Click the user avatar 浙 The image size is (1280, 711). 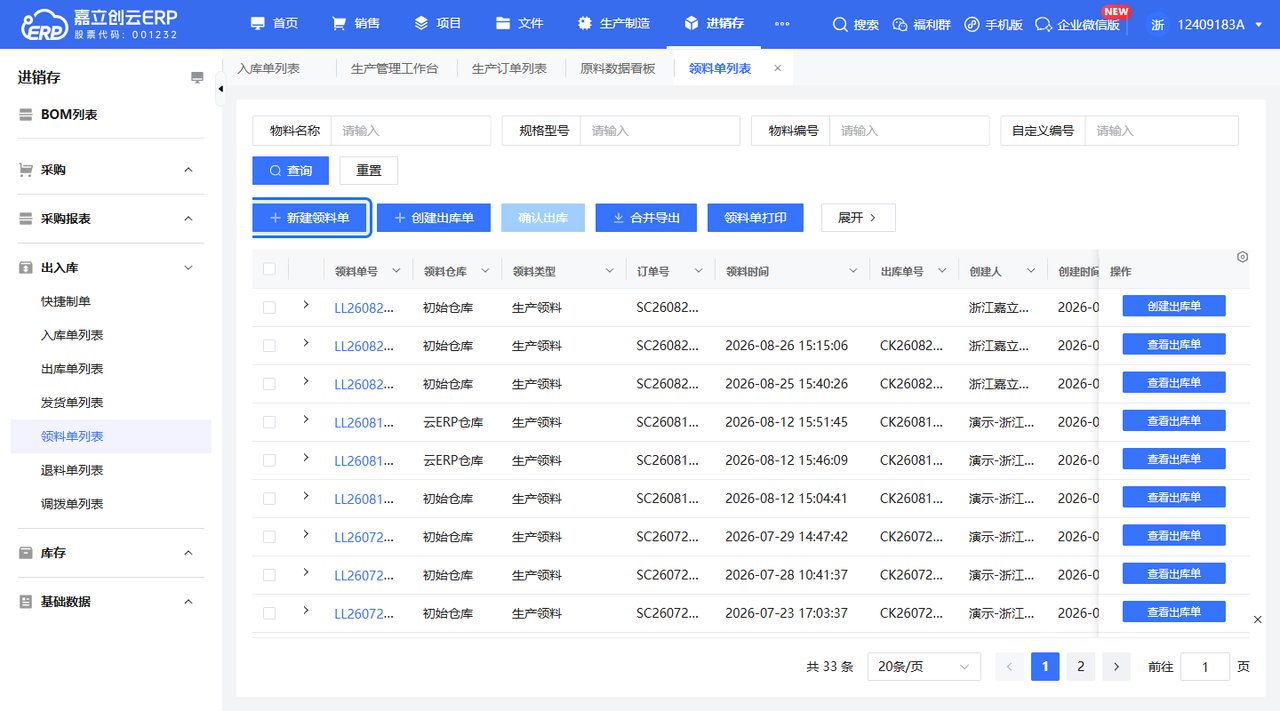coord(1158,25)
